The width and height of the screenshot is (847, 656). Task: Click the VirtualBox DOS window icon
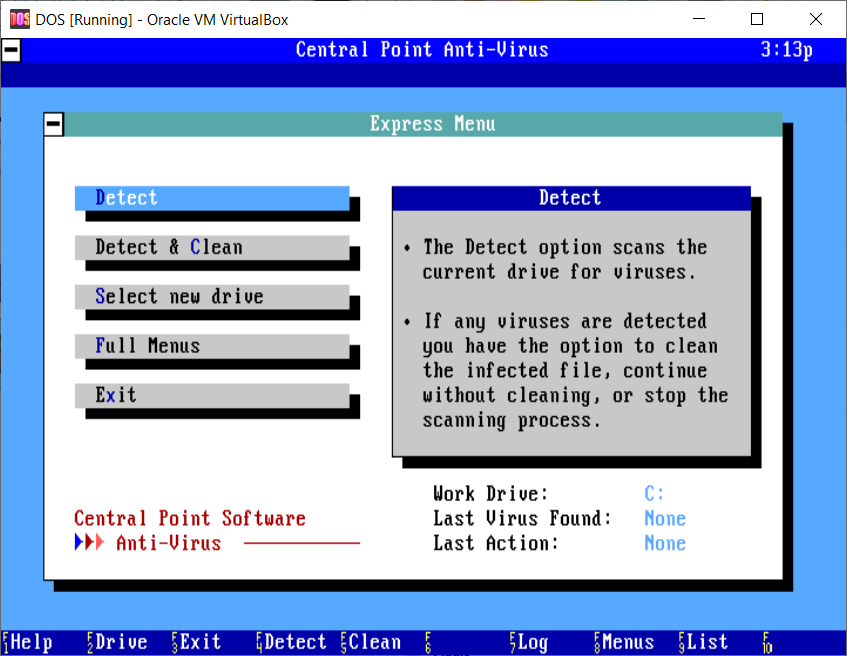(19, 19)
